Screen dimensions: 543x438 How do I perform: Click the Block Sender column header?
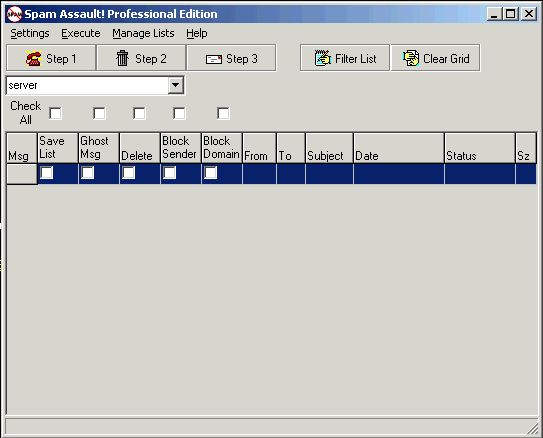pos(181,148)
